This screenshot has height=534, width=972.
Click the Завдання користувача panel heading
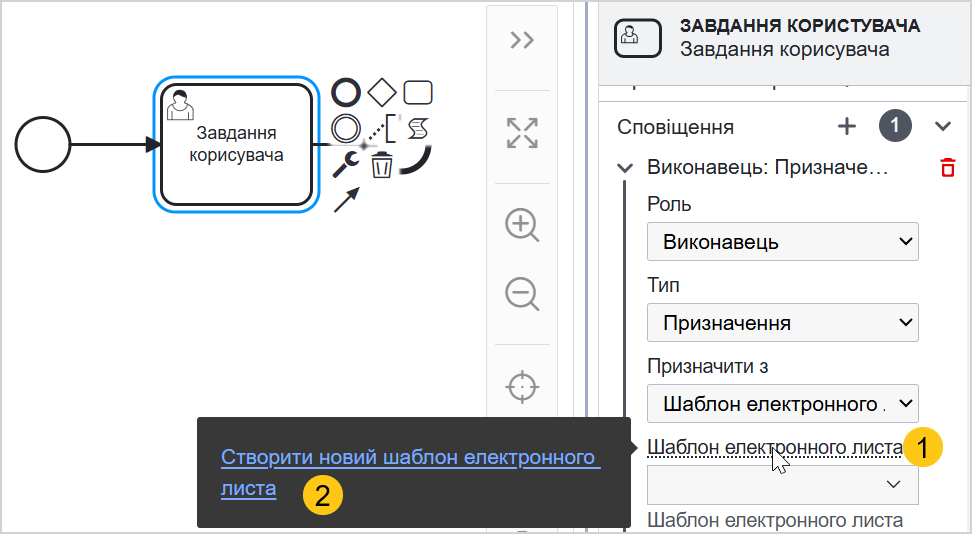point(800,26)
